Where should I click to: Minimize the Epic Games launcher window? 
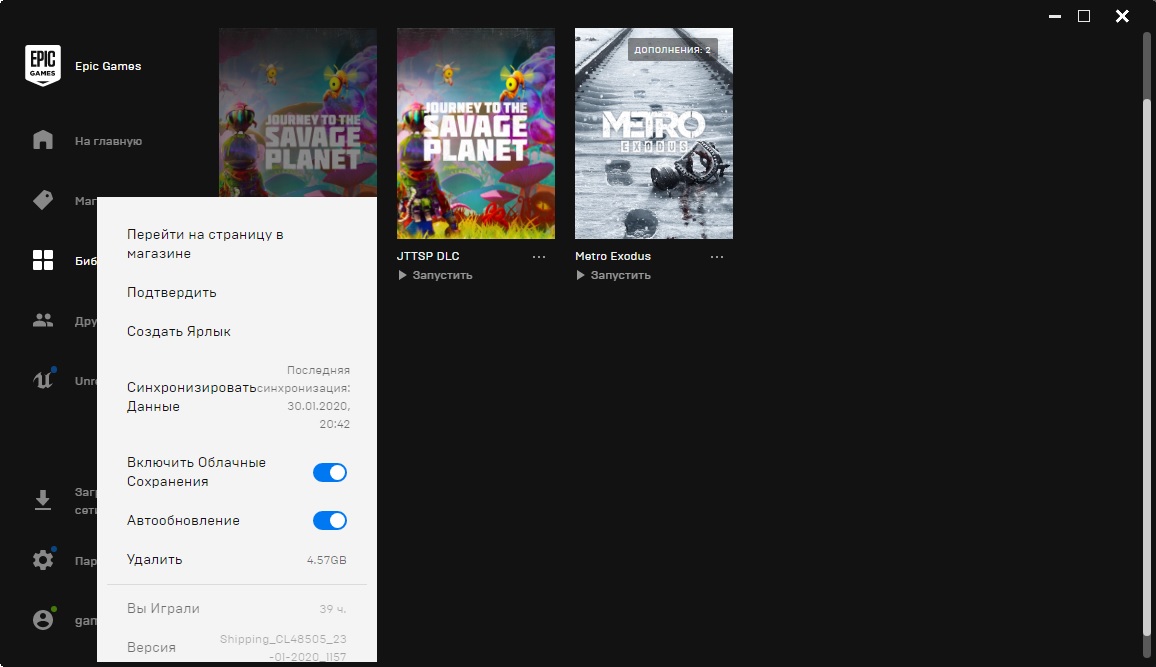tap(1055, 16)
